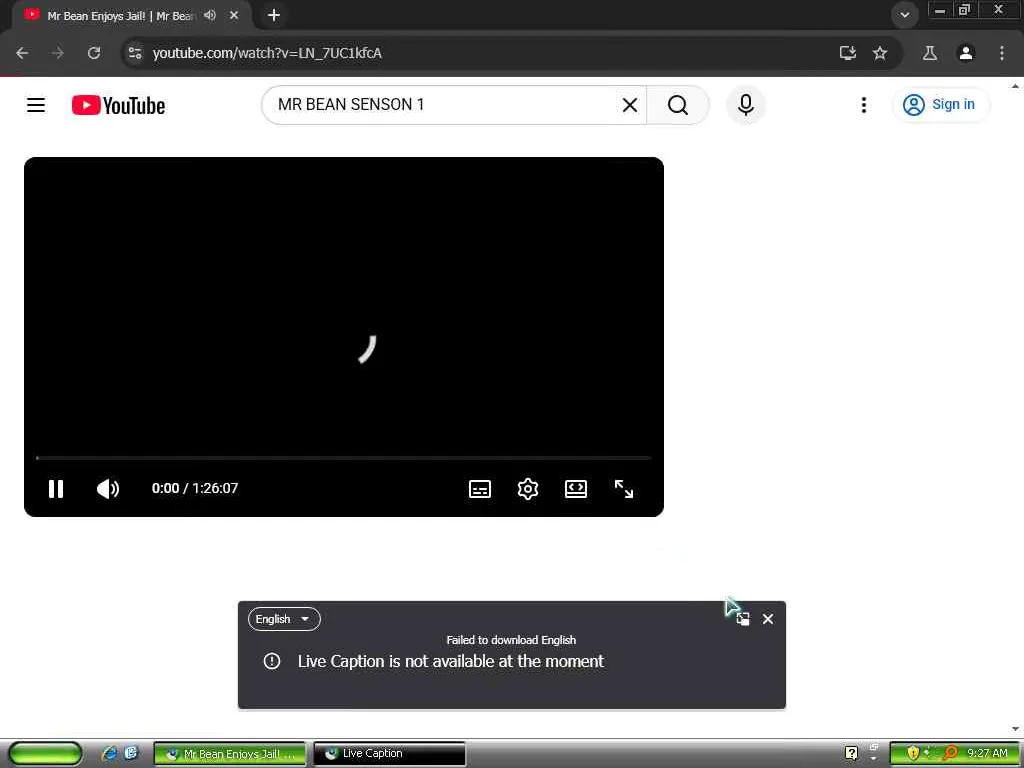Reload the current page
Screen dimensions: 1024x768
point(94,53)
